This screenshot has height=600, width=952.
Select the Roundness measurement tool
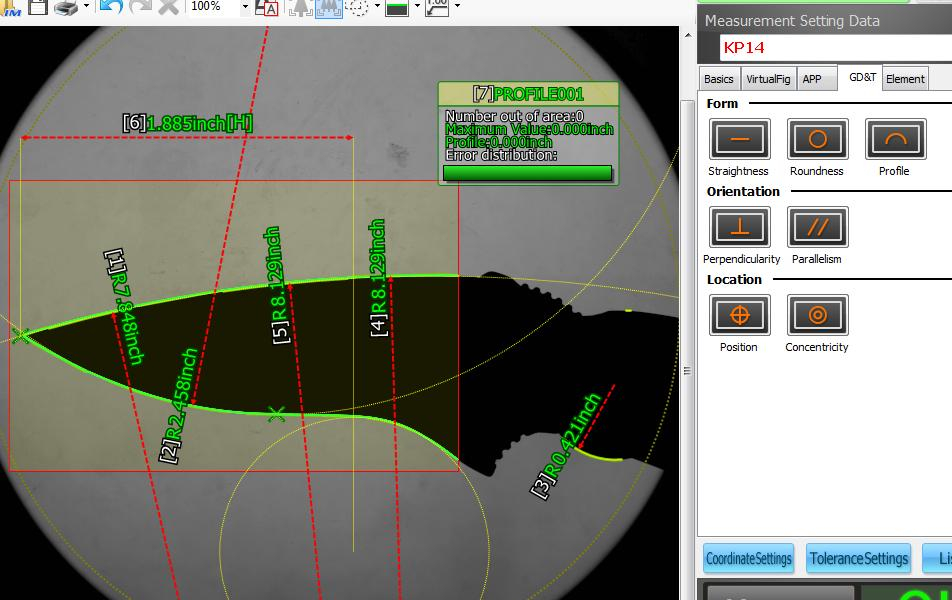coord(817,139)
